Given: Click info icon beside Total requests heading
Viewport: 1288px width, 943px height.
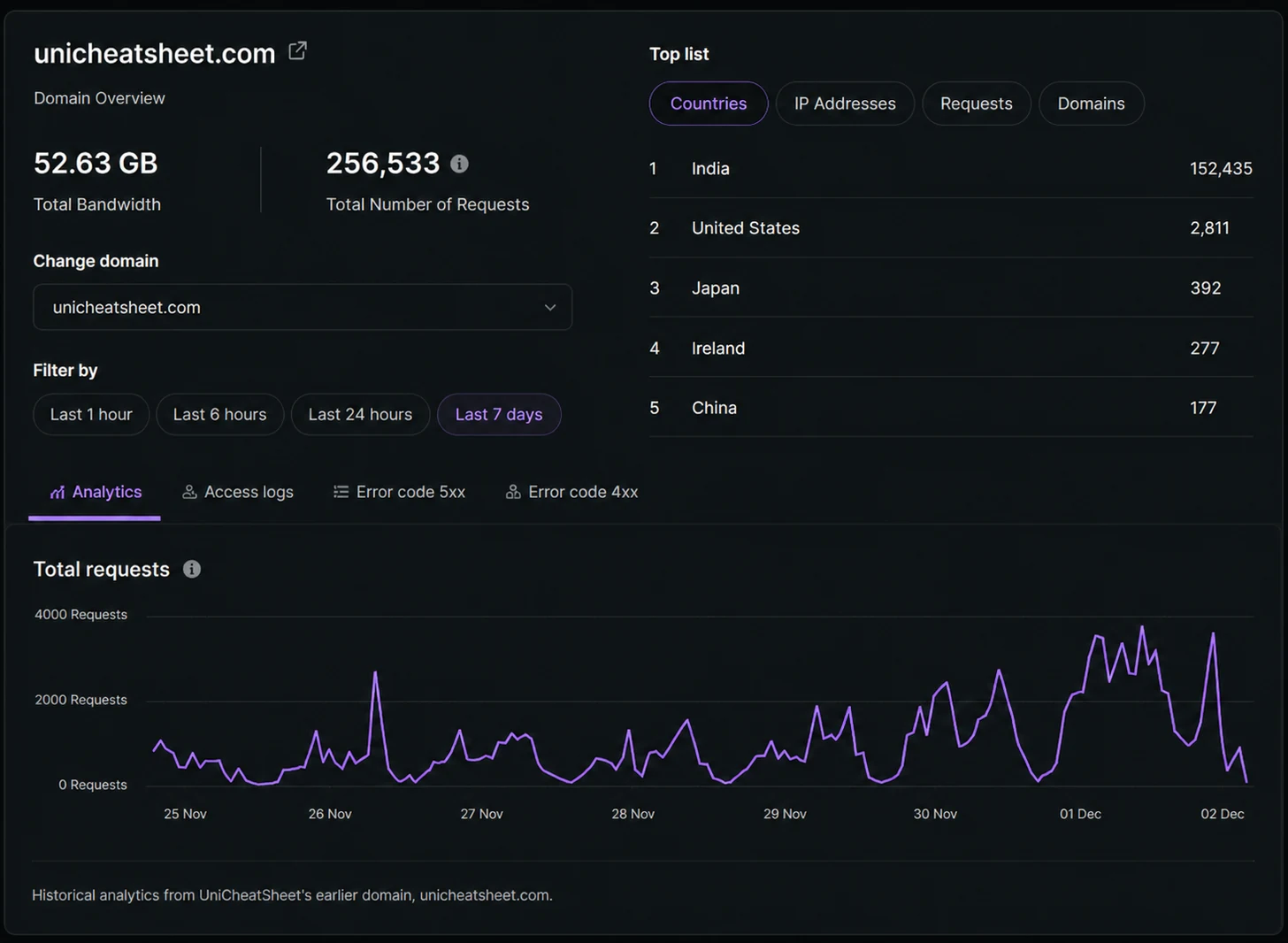Looking at the screenshot, I should pos(192,569).
